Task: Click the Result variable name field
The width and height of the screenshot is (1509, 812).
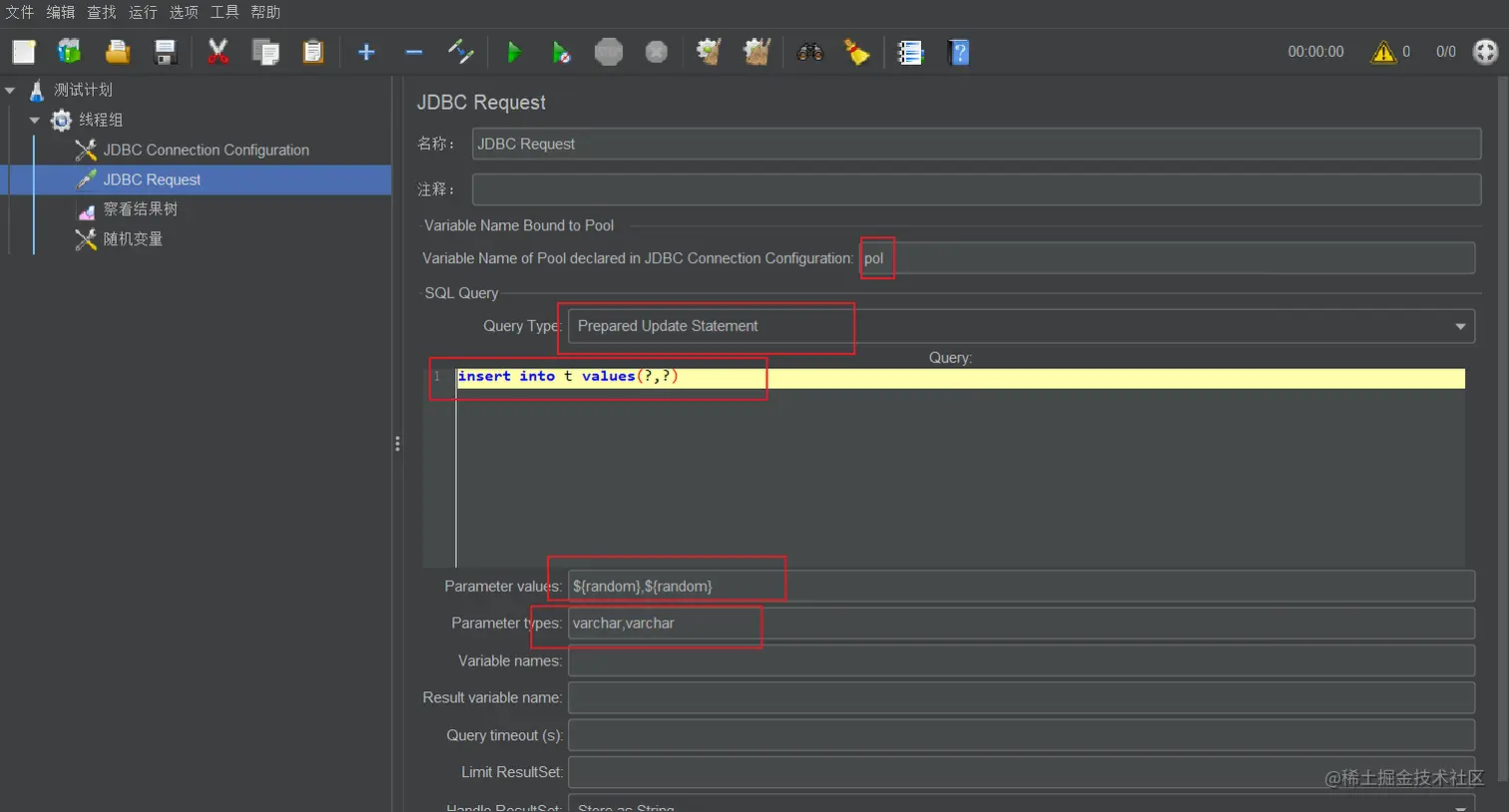Action: pos(1021,698)
